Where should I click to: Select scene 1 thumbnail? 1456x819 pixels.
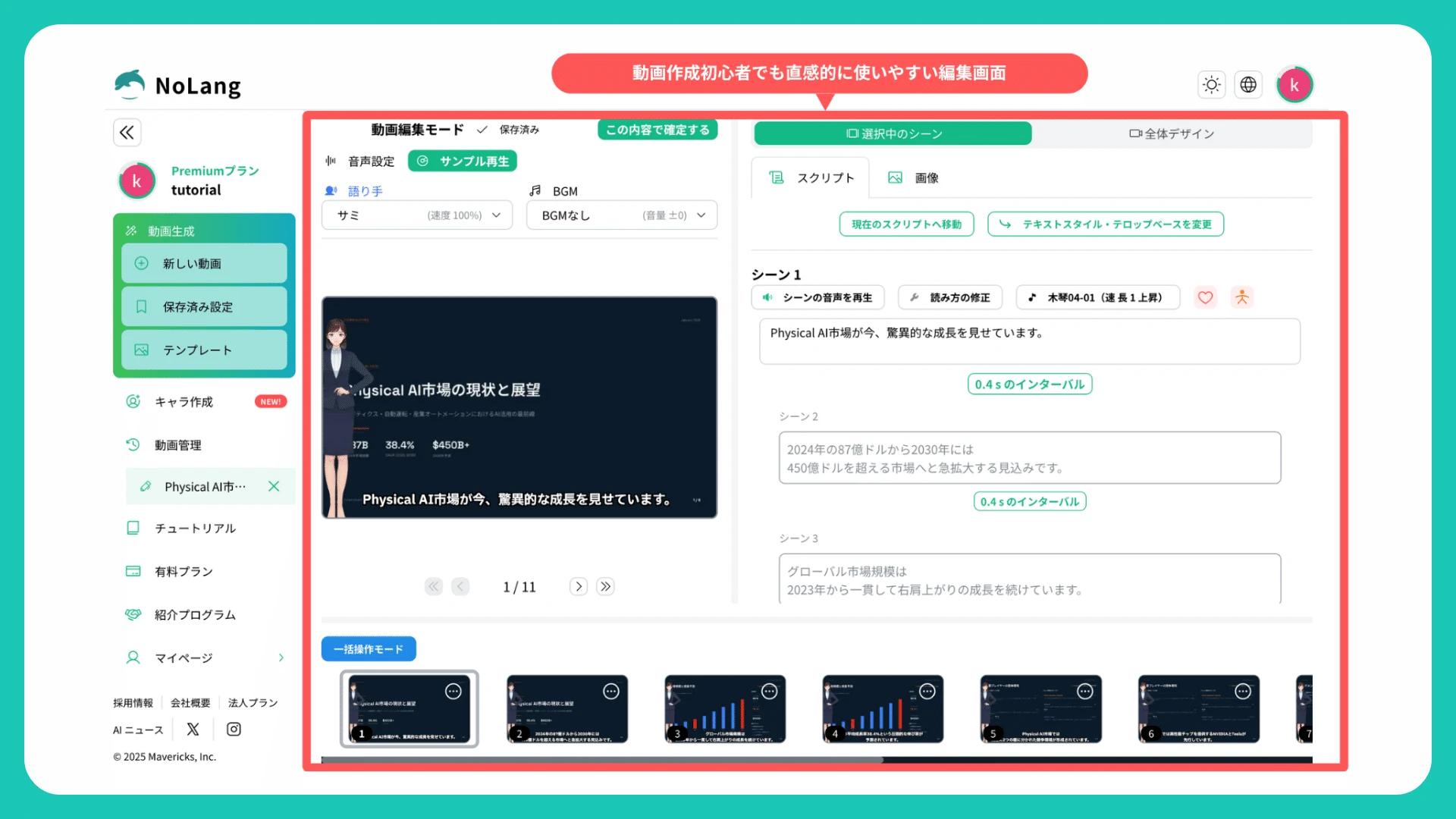coord(409,709)
